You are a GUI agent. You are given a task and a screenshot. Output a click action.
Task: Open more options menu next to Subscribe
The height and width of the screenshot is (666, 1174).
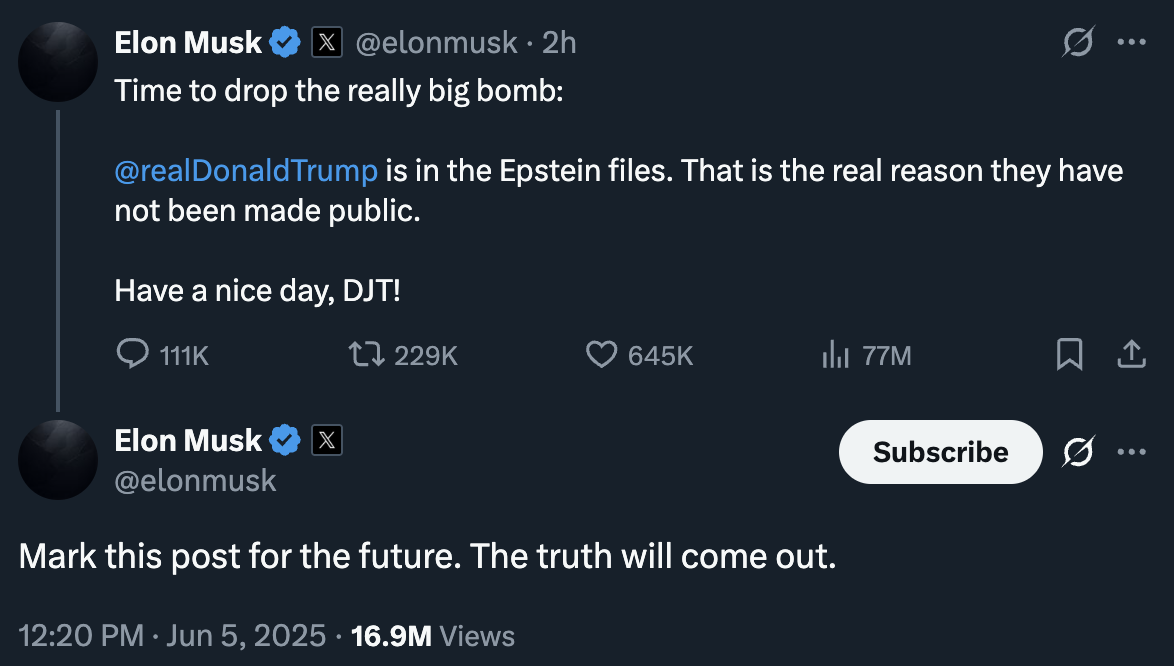click(1131, 453)
